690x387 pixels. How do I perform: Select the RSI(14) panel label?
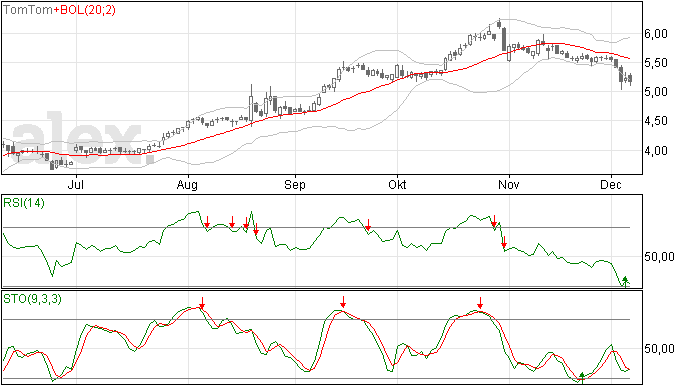pyautogui.click(x=24, y=203)
